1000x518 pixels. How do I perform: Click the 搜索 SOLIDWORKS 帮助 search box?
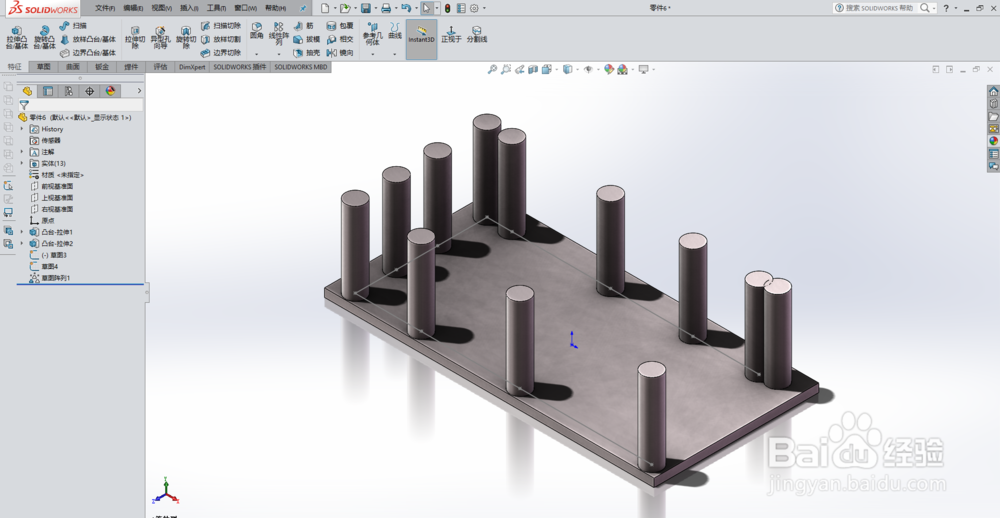tap(884, 8)
